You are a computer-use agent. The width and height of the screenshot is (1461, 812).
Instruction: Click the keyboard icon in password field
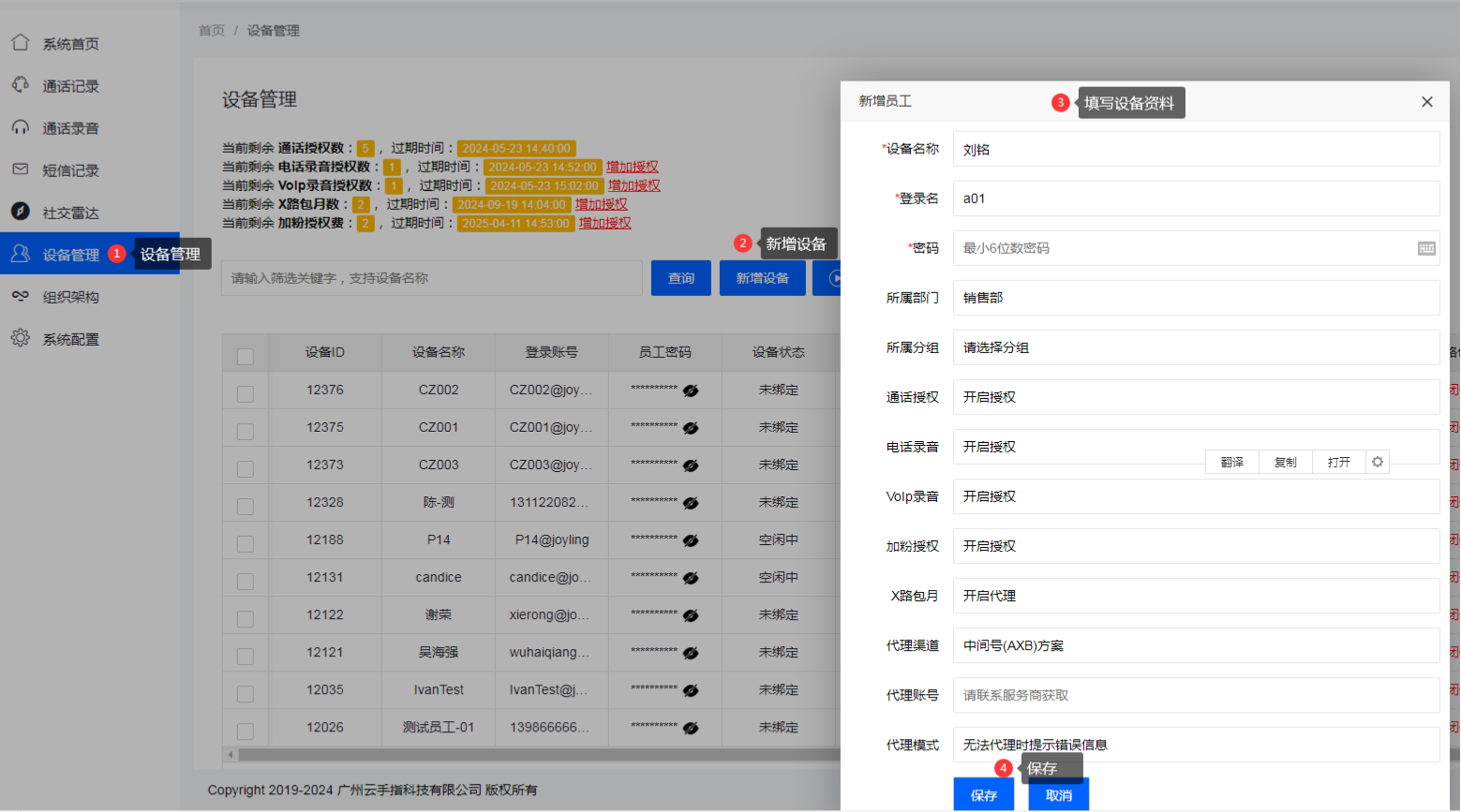[1426, 248]
